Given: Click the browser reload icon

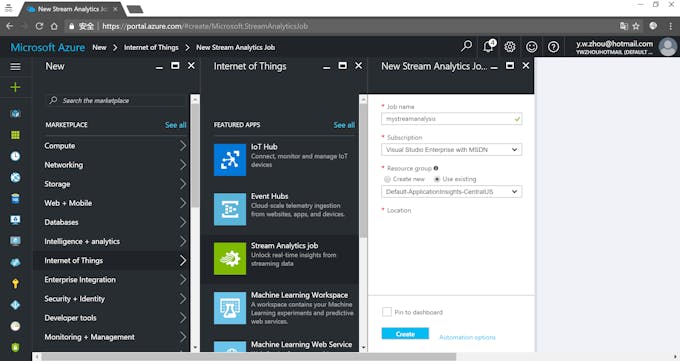Looking at the screenshot, I should point(39,26).
